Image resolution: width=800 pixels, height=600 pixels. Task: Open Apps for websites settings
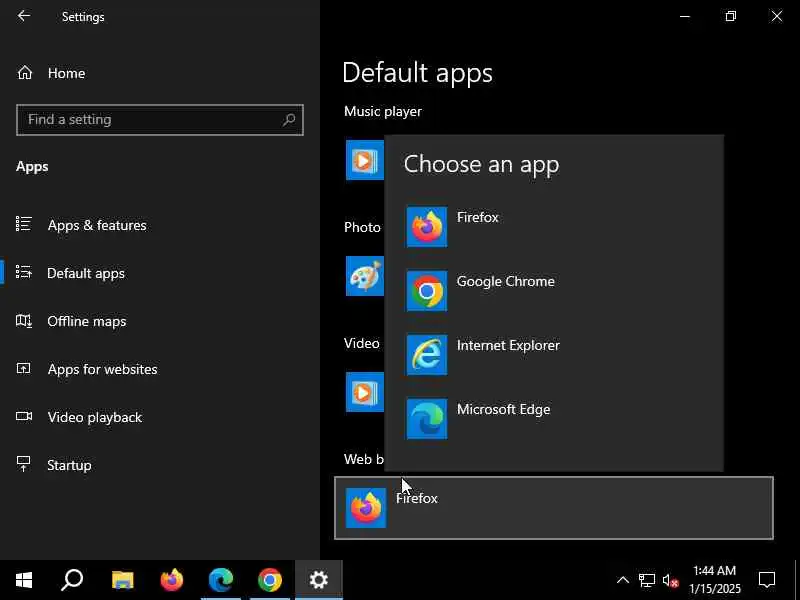103,369
